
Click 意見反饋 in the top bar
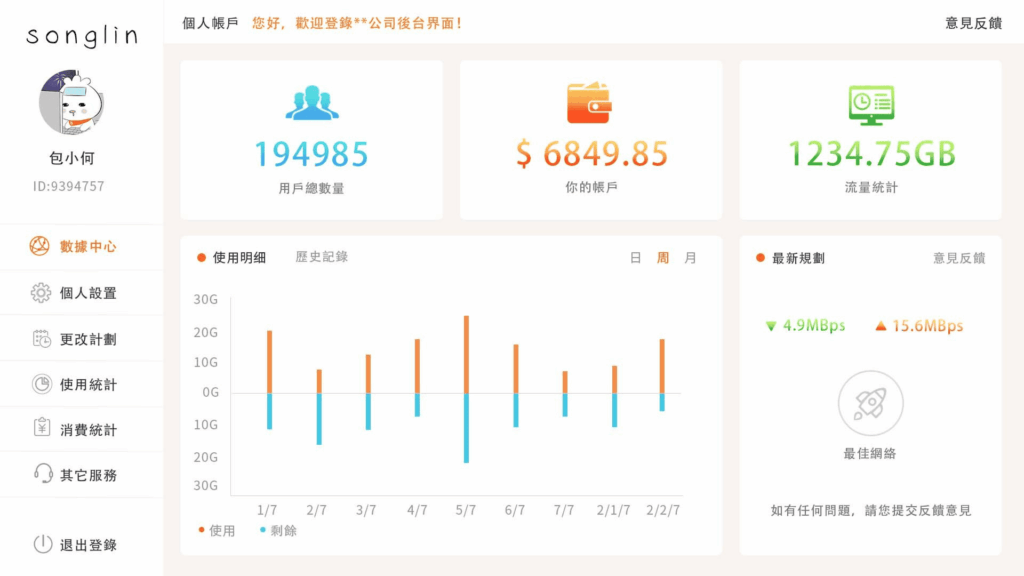[973, 24]
